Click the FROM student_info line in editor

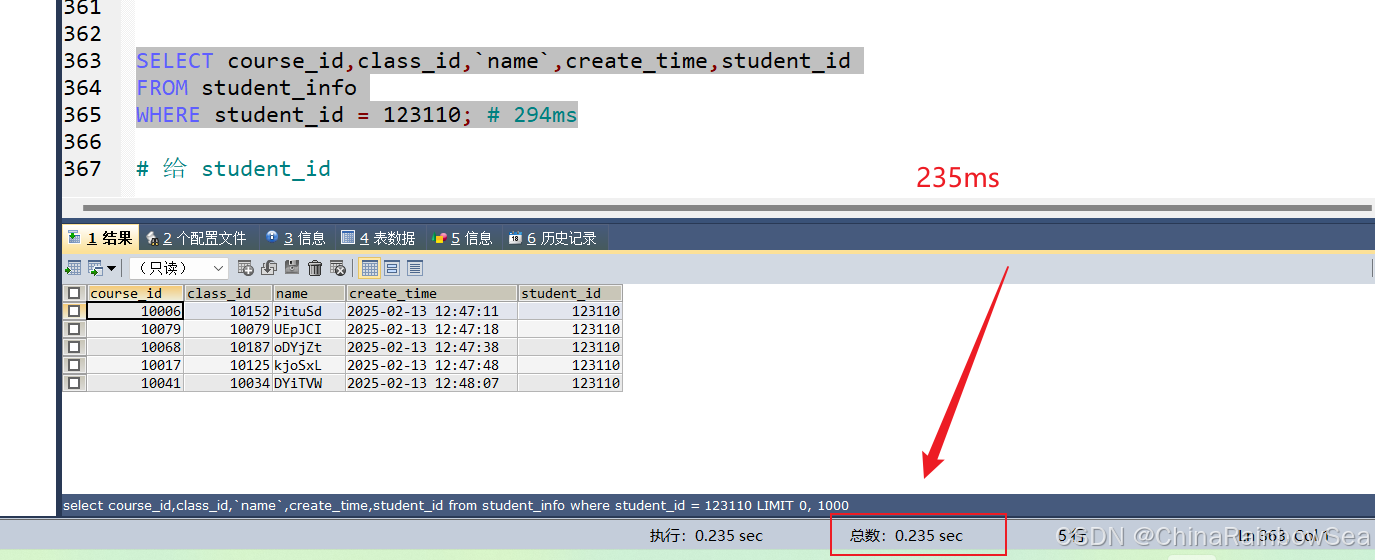(246, 88)
